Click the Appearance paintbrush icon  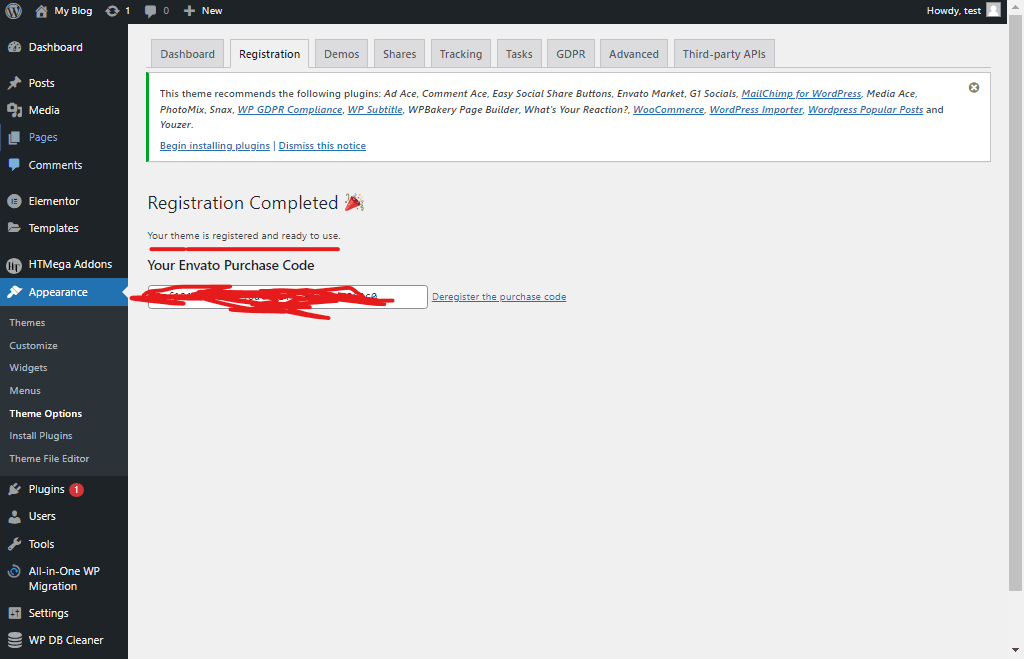click(14, 292)
